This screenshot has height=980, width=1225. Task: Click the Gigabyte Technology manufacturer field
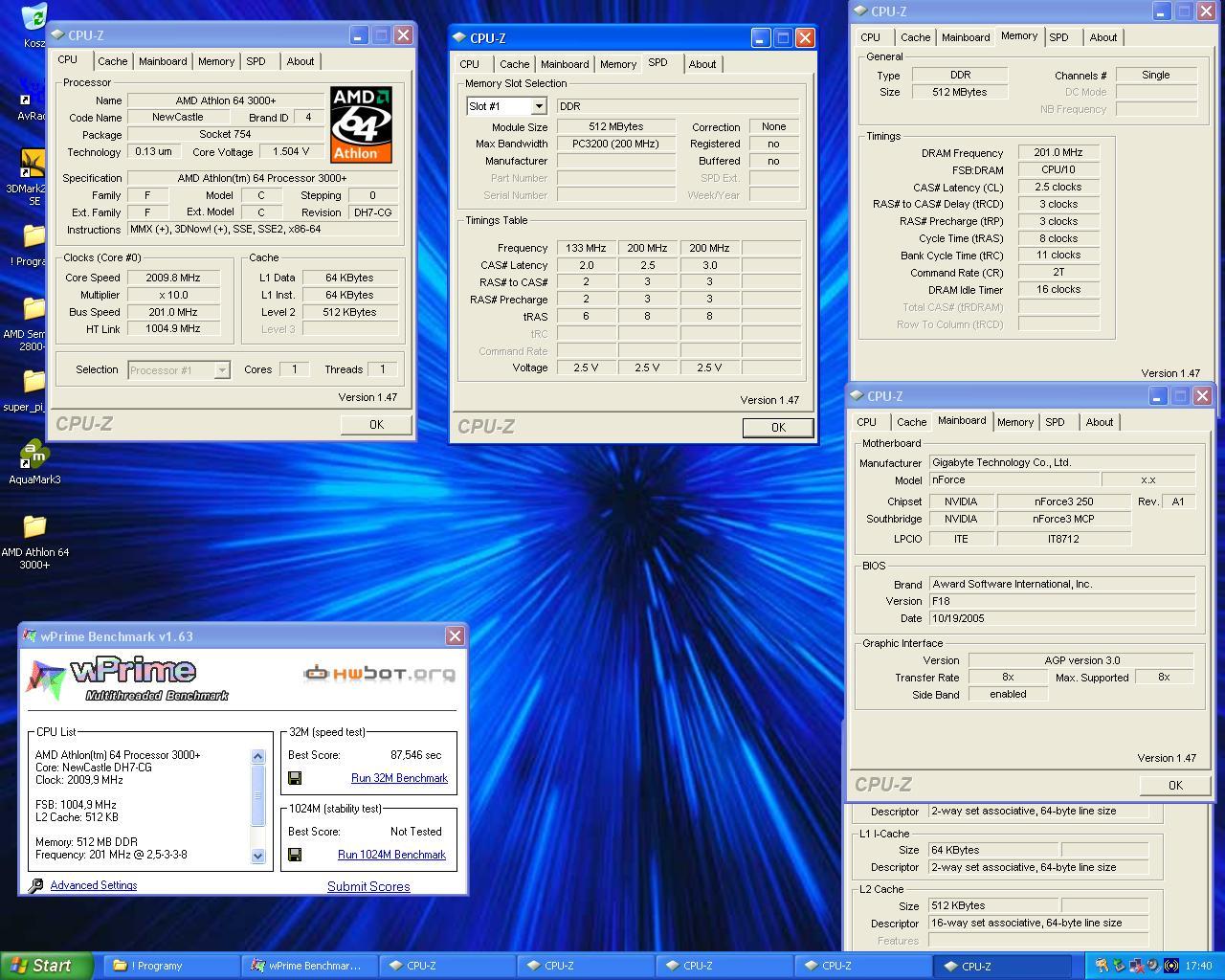coord(1062,462)
